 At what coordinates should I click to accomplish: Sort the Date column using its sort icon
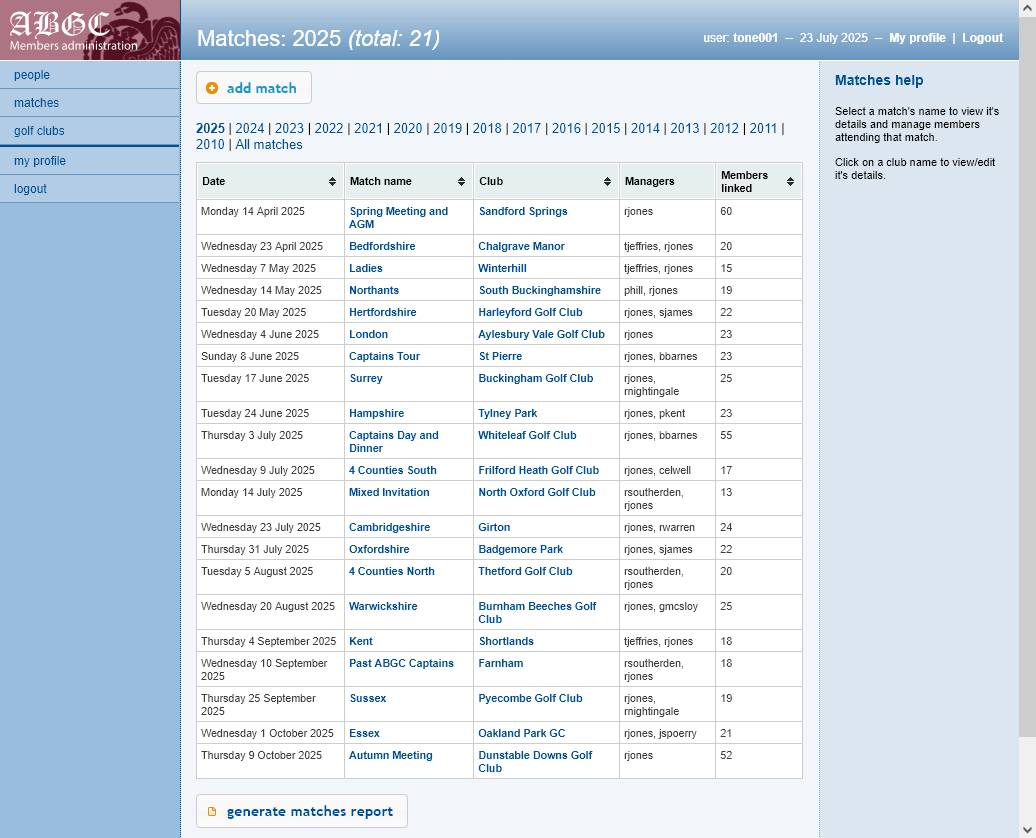point(330,181)
